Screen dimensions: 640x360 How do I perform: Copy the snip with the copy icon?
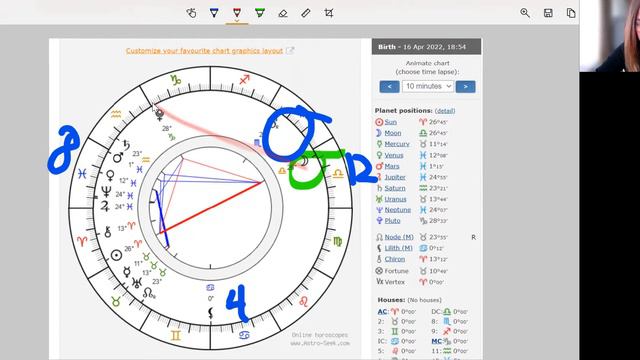point(571,13)
